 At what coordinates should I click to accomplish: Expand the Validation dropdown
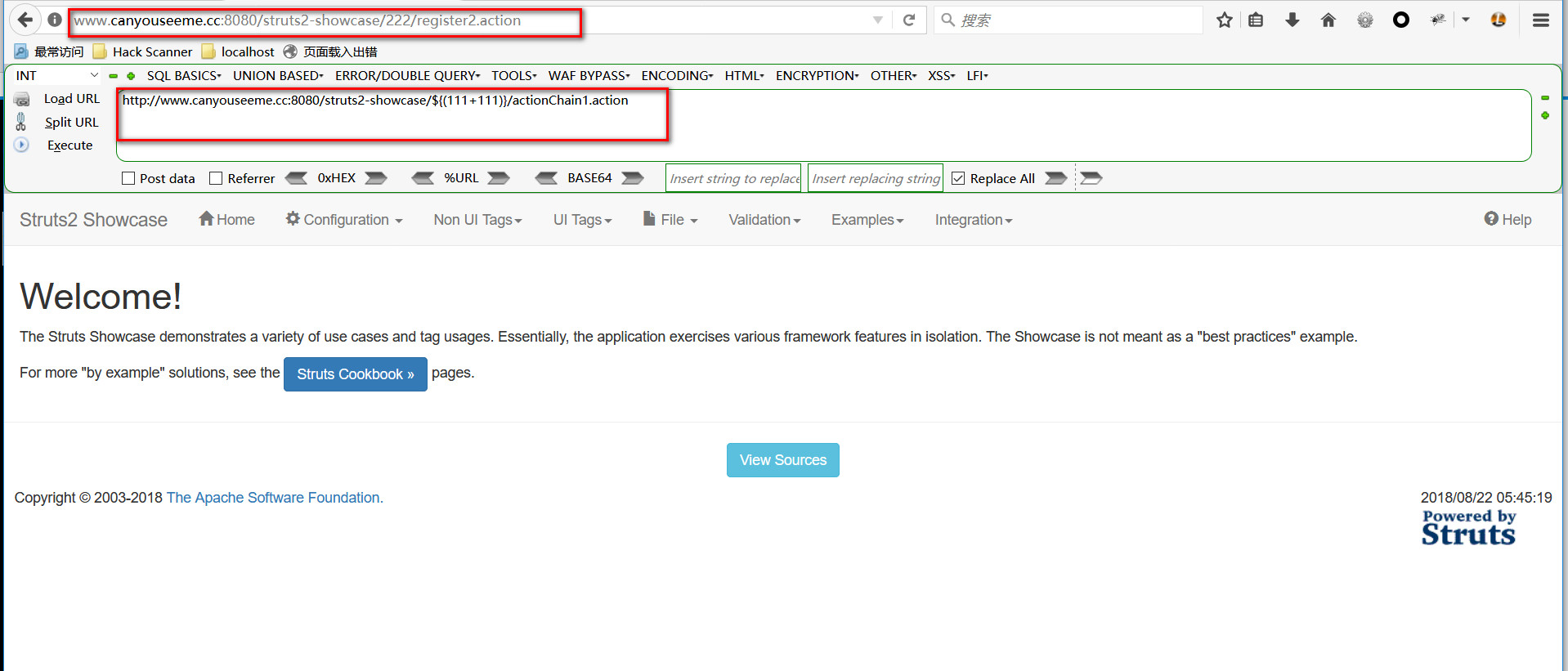pos(765,220)
